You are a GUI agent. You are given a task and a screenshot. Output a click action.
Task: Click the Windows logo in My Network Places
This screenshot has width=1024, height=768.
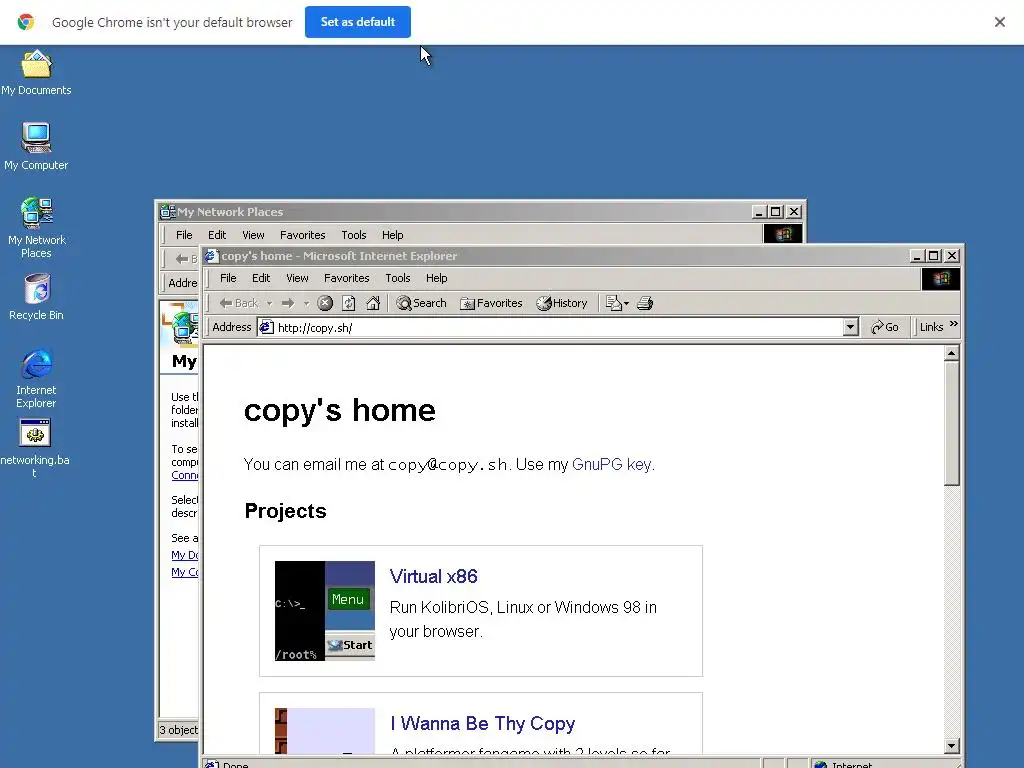click(782, 234)
